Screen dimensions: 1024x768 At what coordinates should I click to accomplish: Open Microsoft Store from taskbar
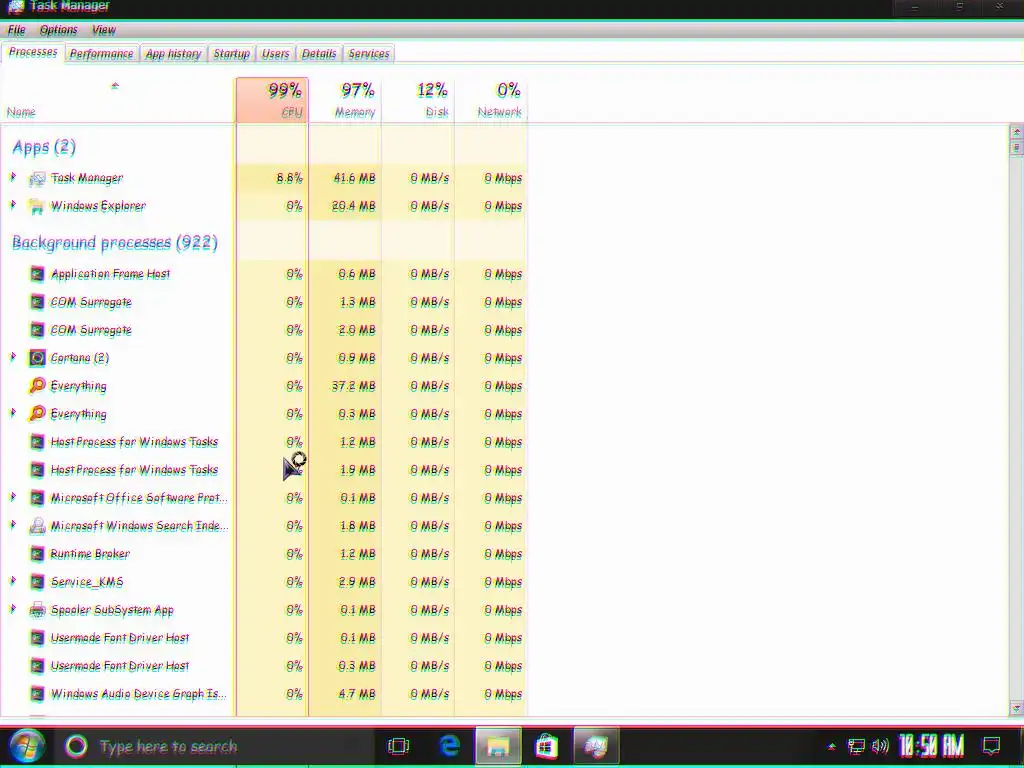(x=546, y=746)
